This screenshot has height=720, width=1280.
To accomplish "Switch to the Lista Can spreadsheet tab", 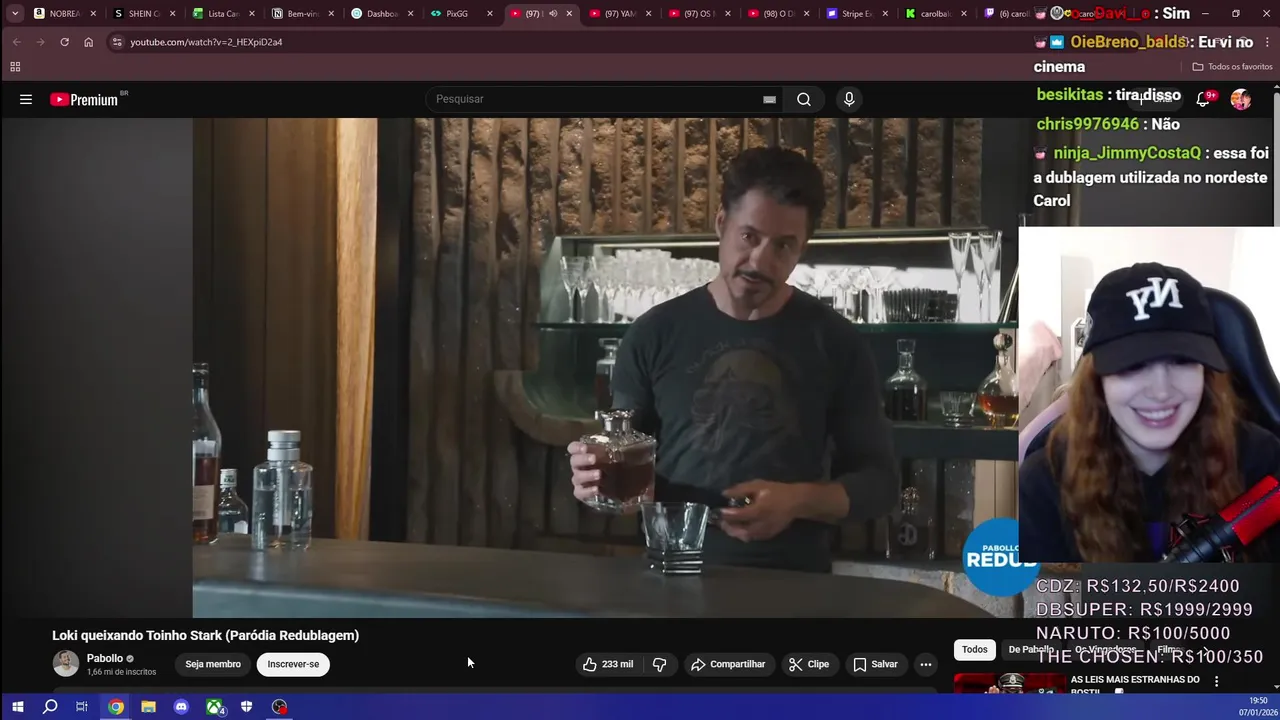I will pos(220,14).
